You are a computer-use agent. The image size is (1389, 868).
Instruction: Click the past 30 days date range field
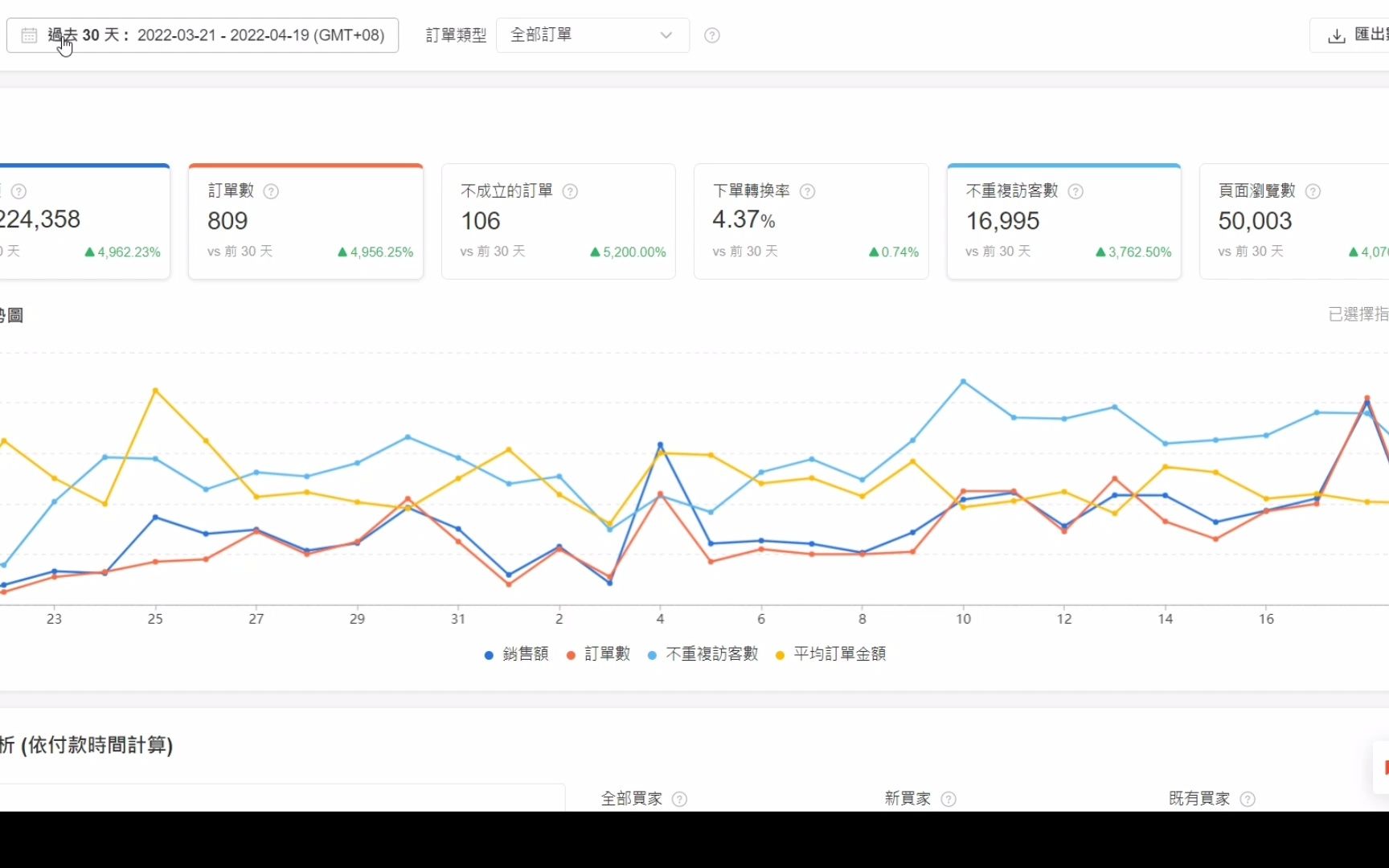(203, 35)
